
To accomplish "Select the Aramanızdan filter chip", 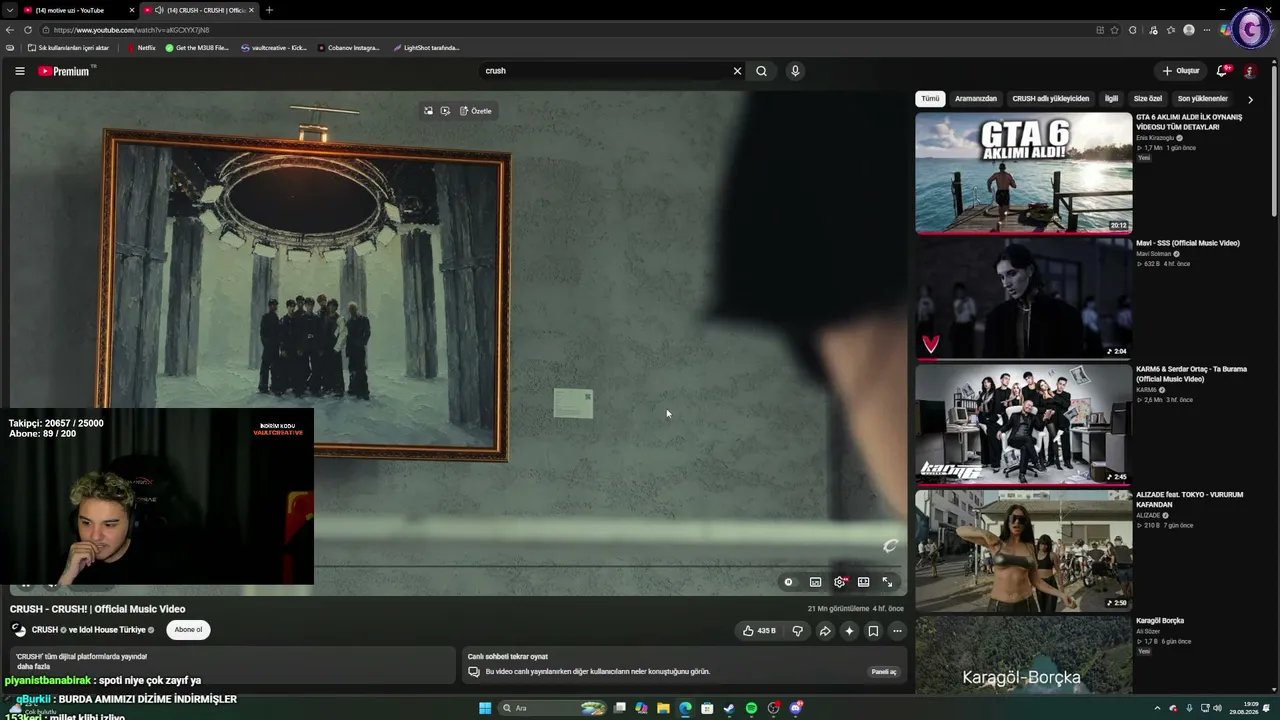I will (976, 99).
